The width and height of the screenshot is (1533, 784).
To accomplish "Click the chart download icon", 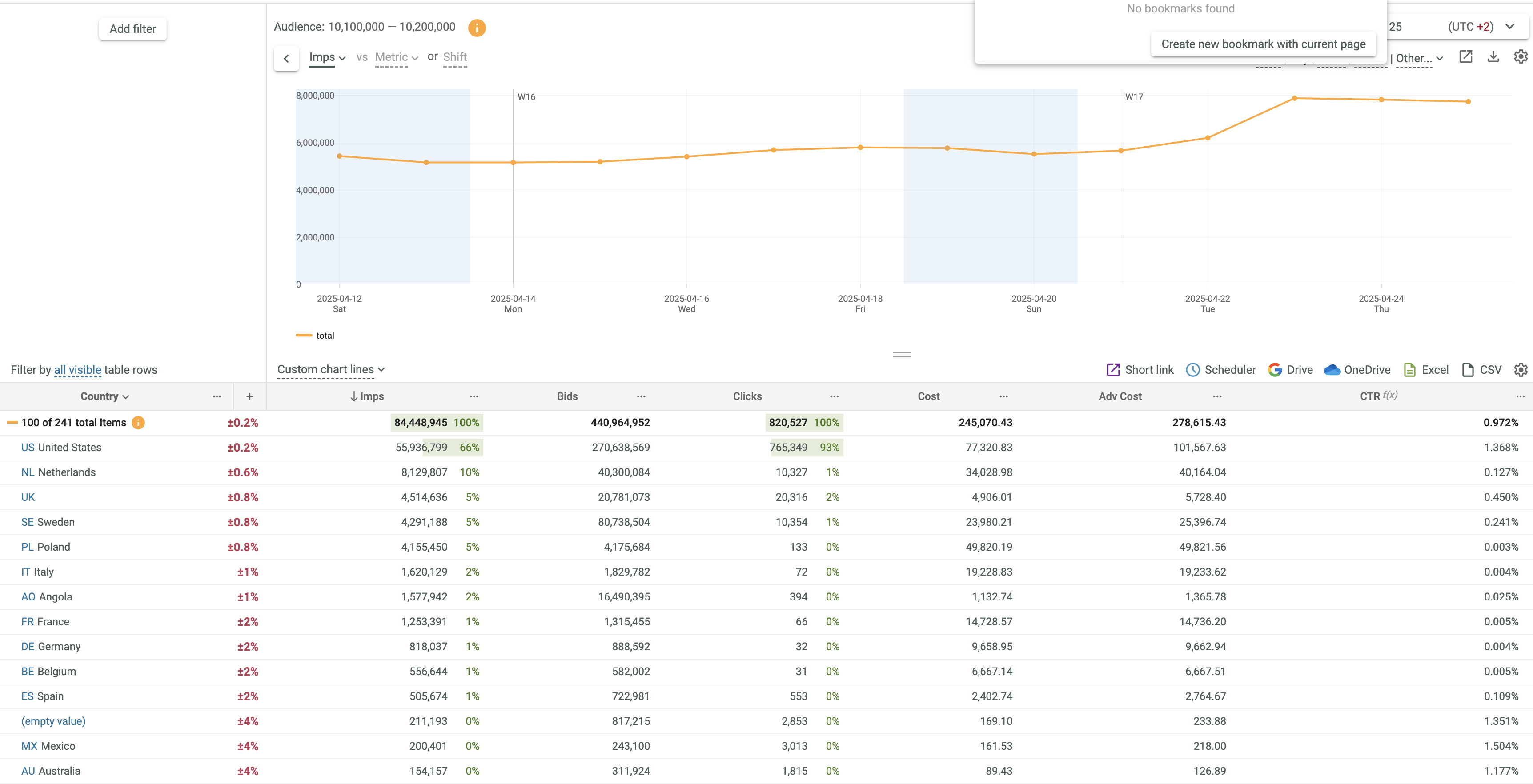I will (1493, 57).
